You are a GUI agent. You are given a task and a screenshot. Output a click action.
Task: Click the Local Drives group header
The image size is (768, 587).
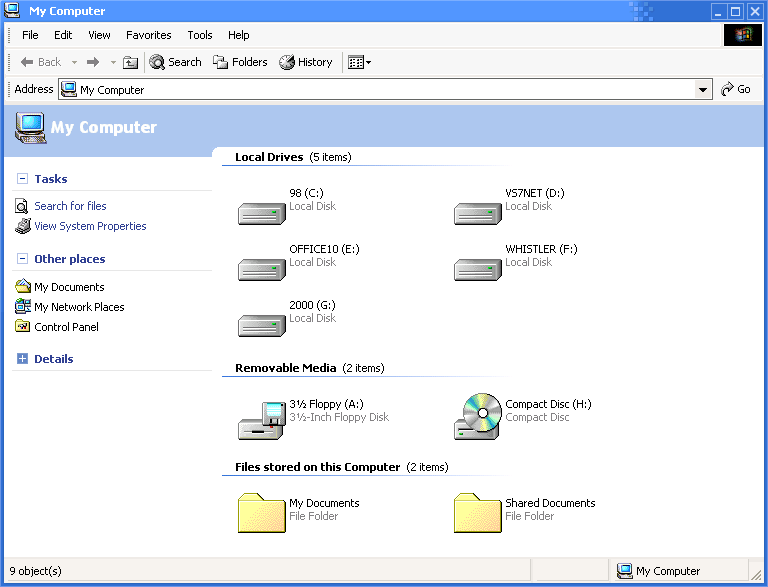[293, 157]
